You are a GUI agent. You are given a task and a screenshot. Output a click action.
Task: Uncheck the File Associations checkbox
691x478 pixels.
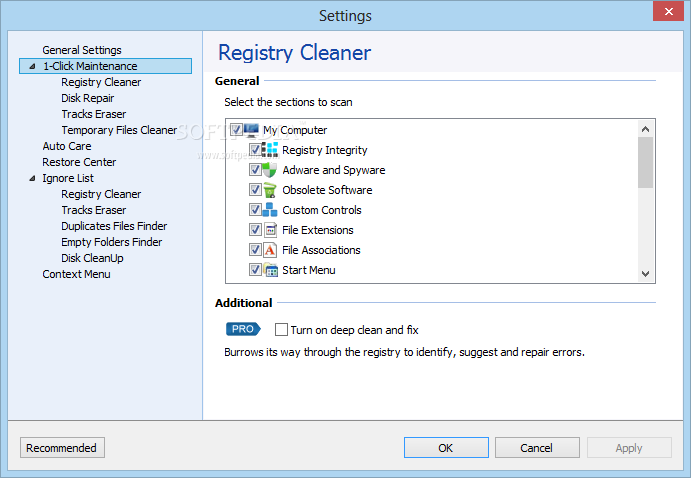pos(255,250)
